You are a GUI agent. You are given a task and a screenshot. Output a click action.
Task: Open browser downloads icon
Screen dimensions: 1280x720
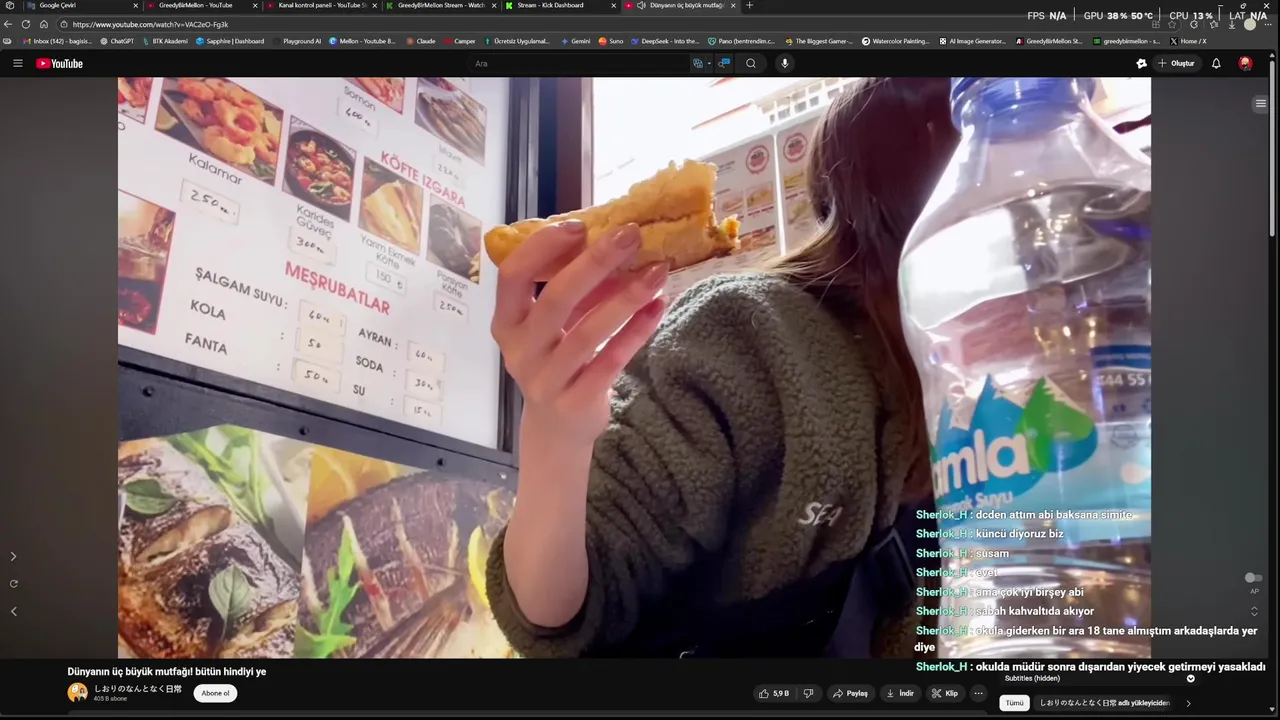click(x=1232, y=24)
